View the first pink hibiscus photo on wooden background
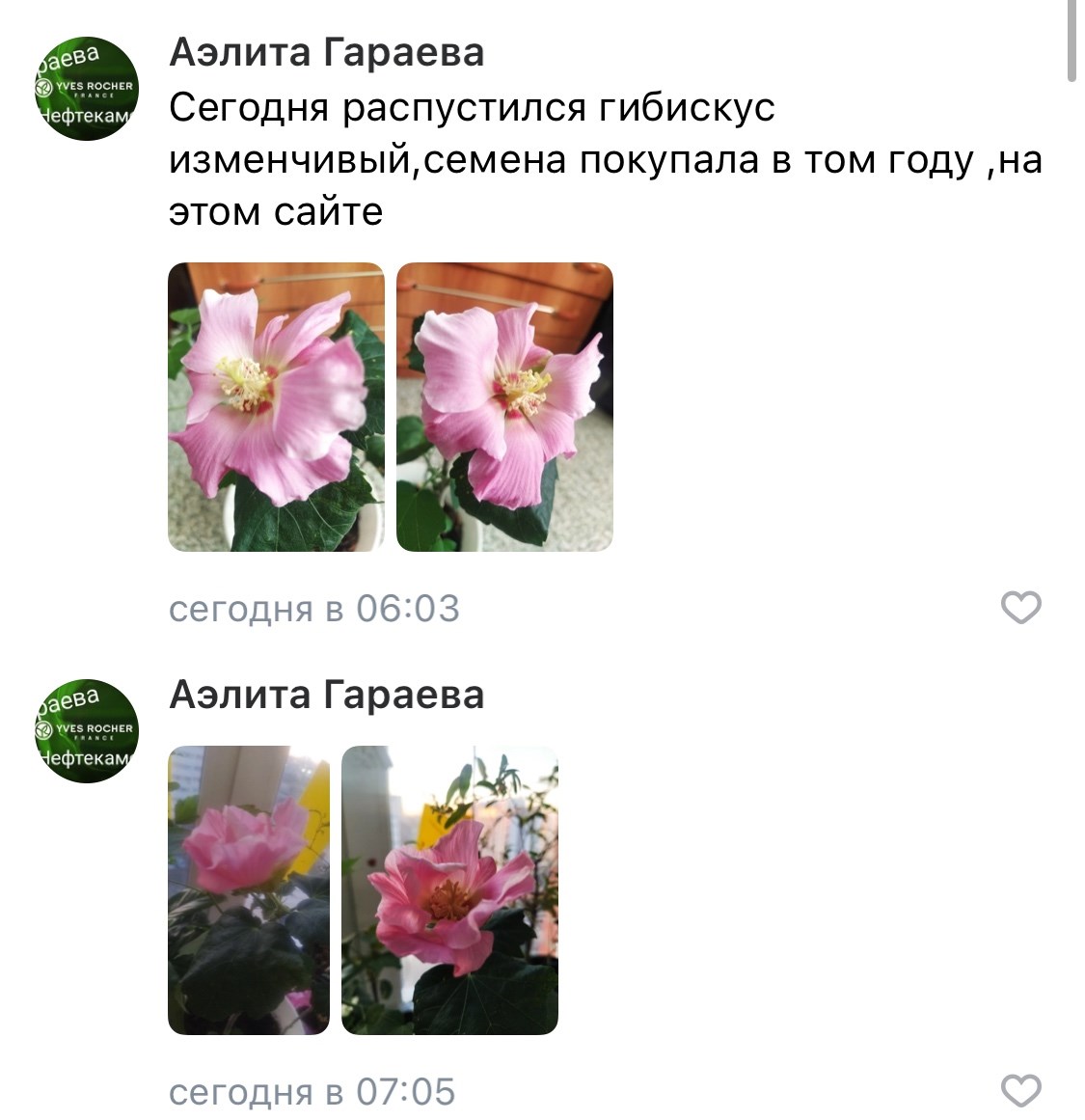1085x1120 pixels. [276, 407]
